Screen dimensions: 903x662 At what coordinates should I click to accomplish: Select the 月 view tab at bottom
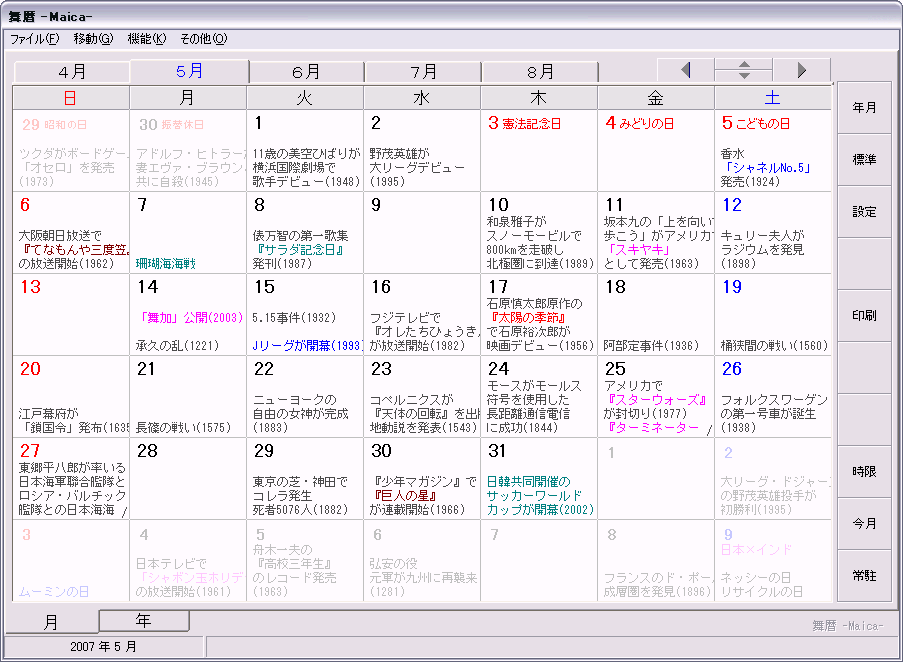coord(51,622)
